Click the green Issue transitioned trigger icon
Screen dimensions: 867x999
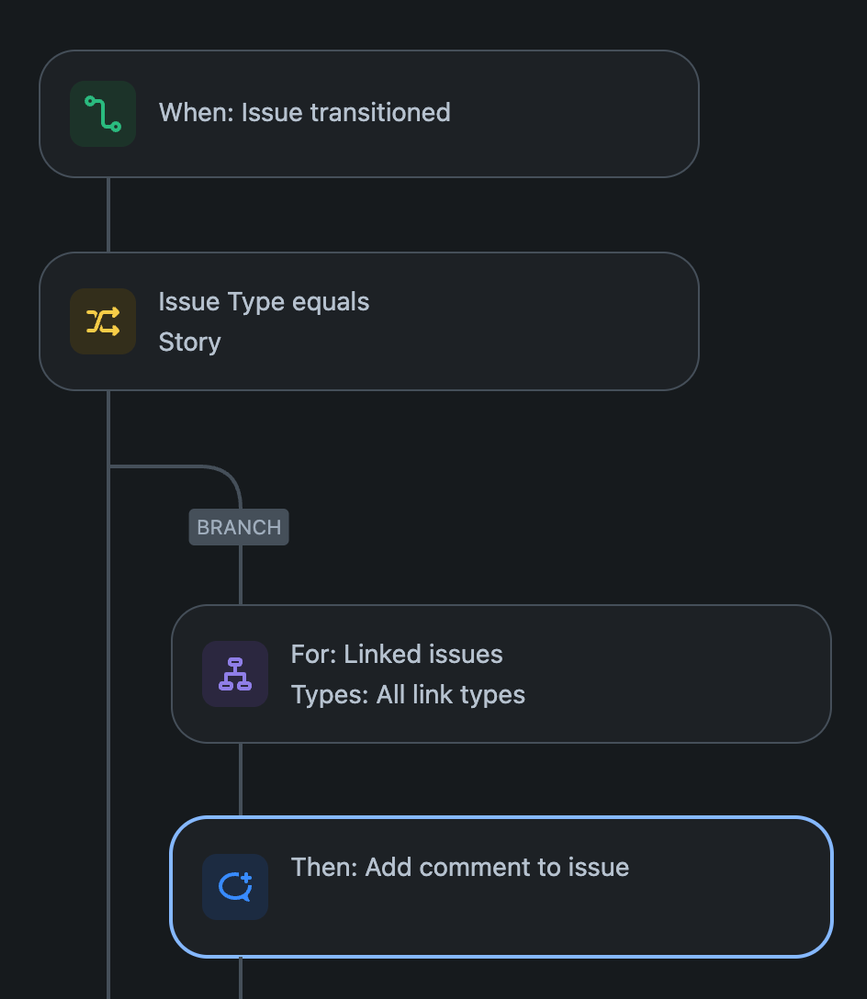coord(102,113)
